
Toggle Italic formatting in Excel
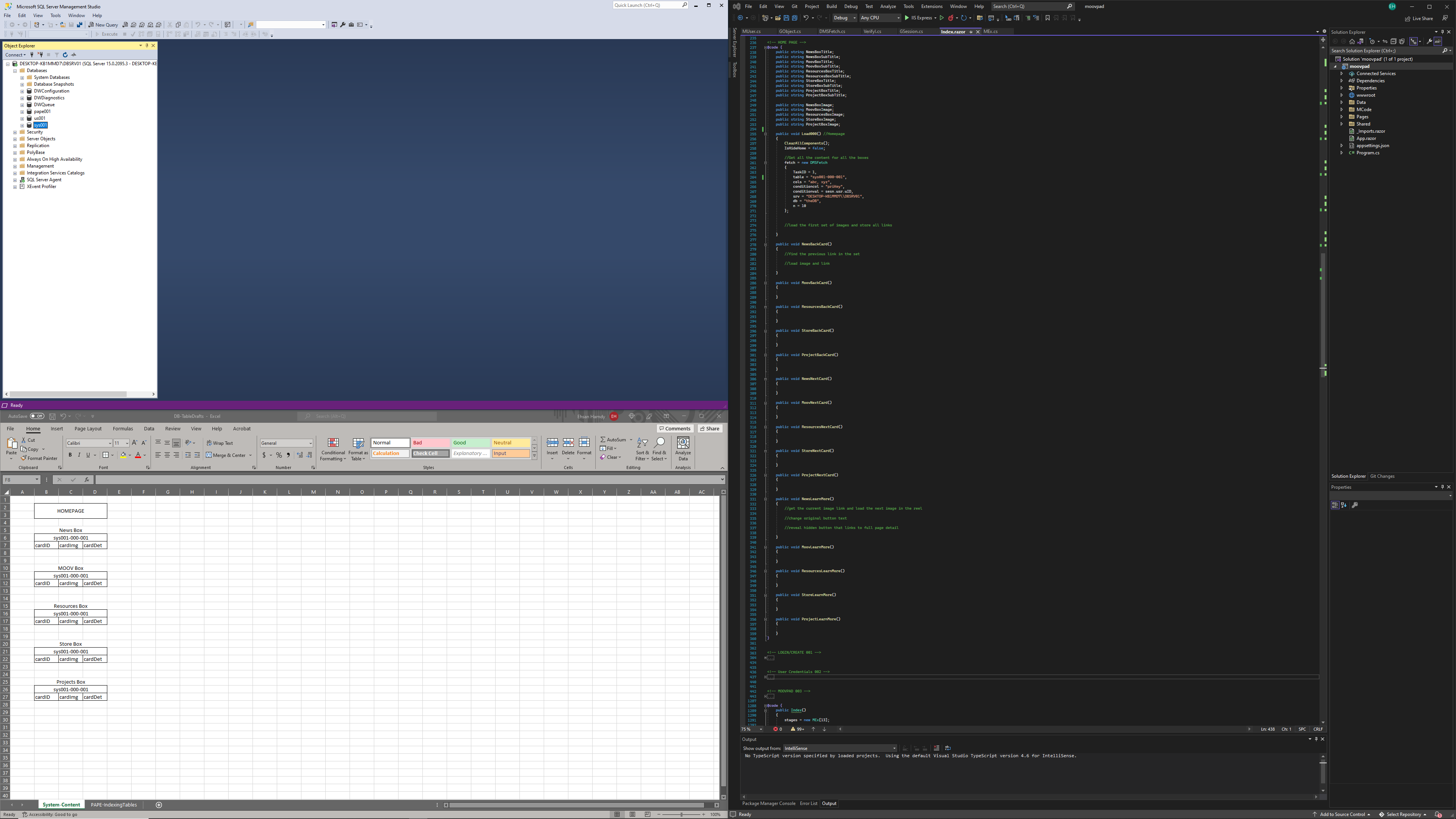click(x=79, y=455)
